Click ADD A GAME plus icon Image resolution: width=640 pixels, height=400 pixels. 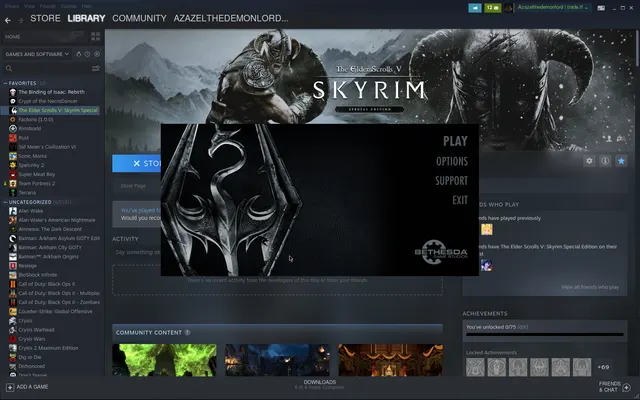coord(10,387)
